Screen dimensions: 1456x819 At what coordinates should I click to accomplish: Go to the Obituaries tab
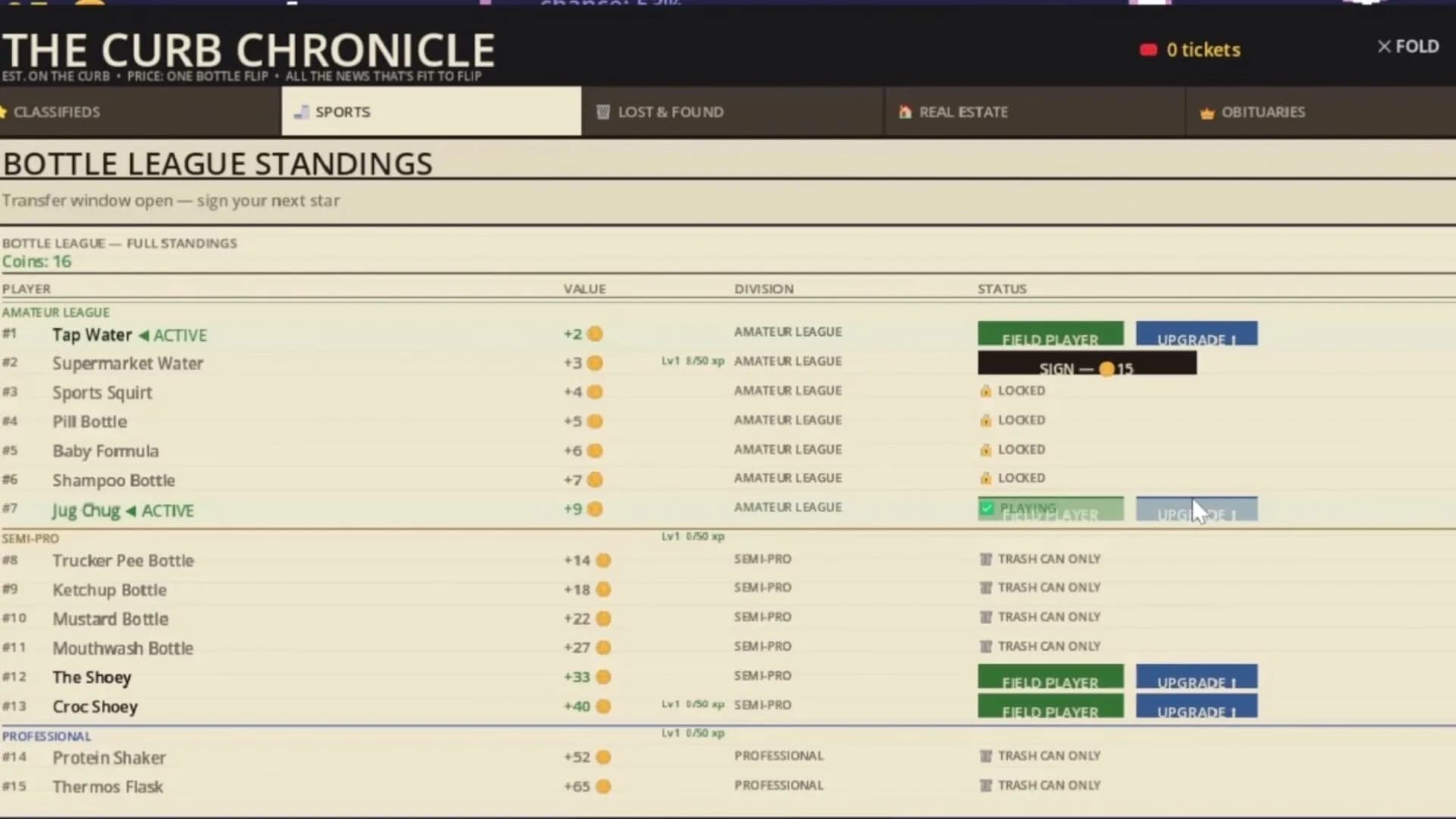[1320, 111]
